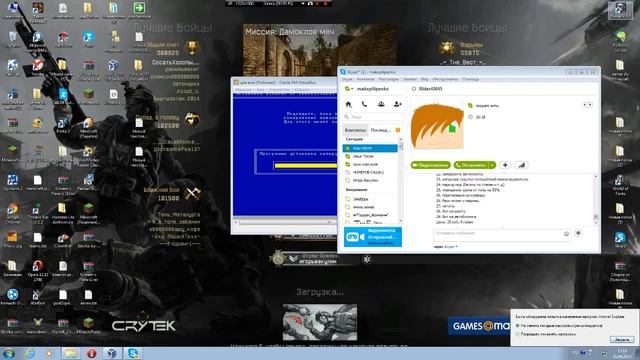640x360 pixels.
Task: Open the call quality signal bars icon
Action: click(521, 165)
